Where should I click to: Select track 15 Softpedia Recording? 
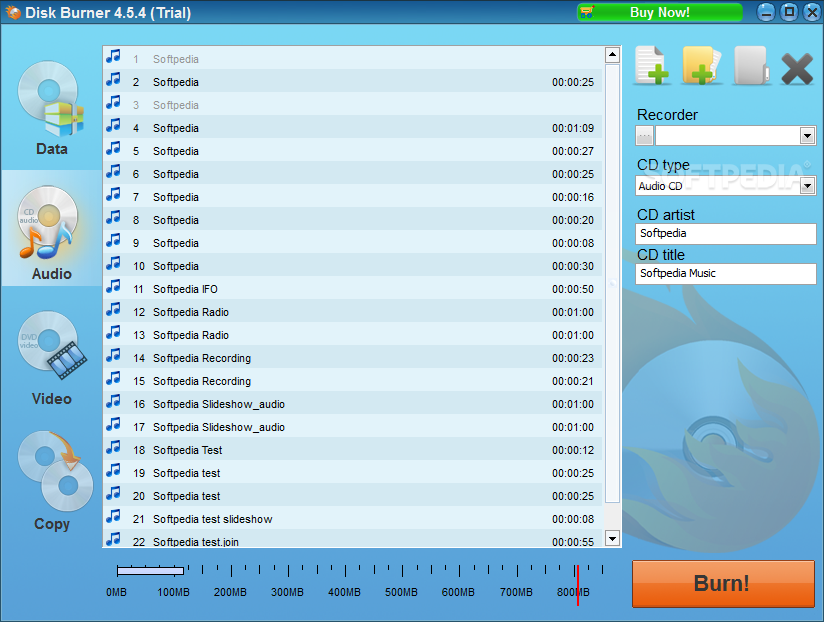(353, 381)
